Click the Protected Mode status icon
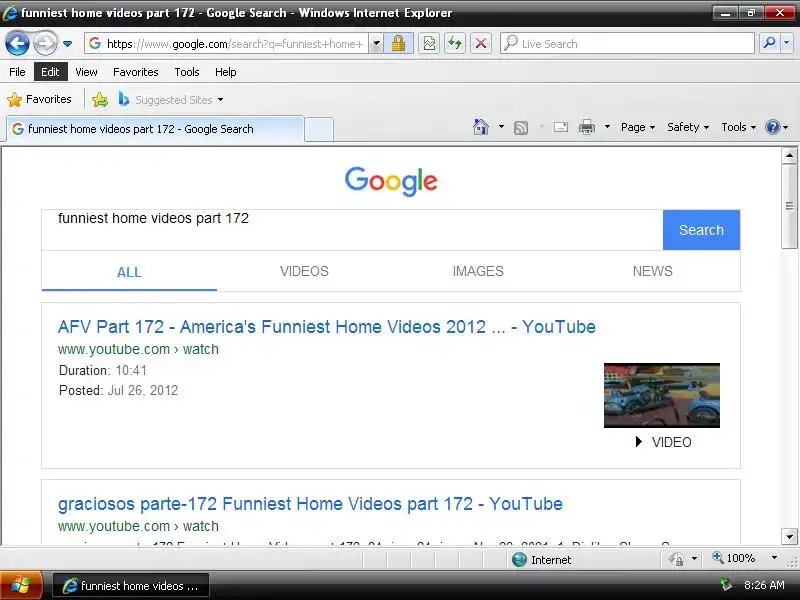The height and width of the screenshot is (600, 800). (677, 559)
